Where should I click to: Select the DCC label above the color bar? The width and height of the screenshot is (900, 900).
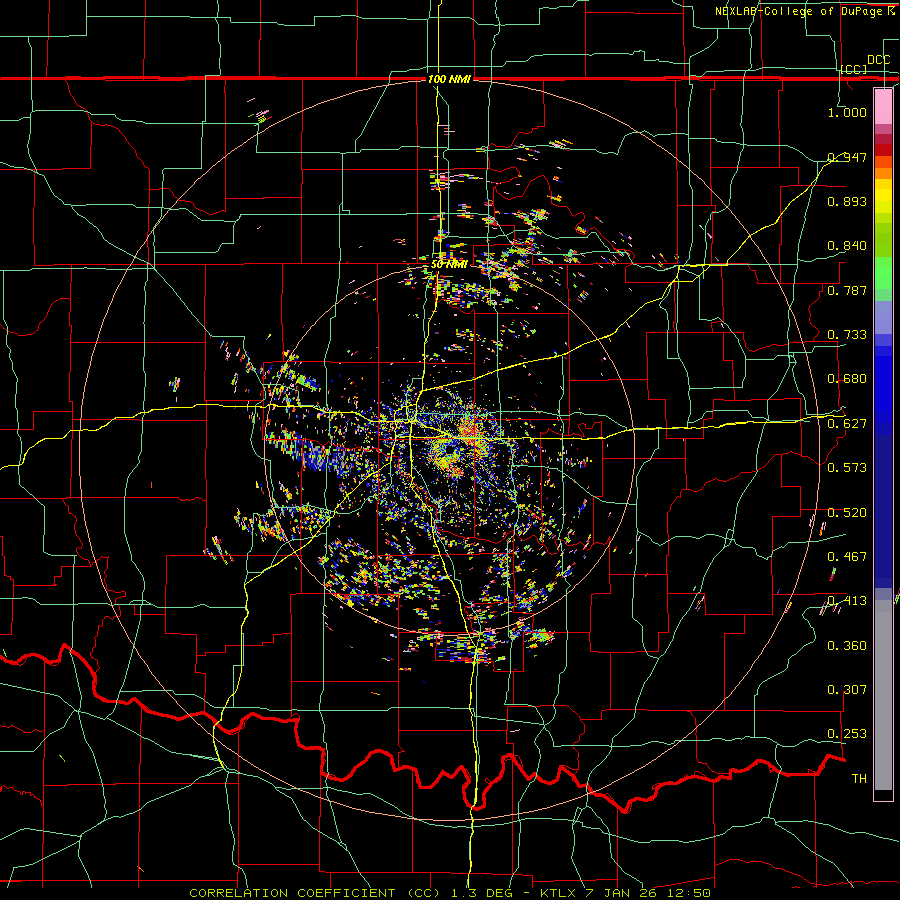(879, 60)
